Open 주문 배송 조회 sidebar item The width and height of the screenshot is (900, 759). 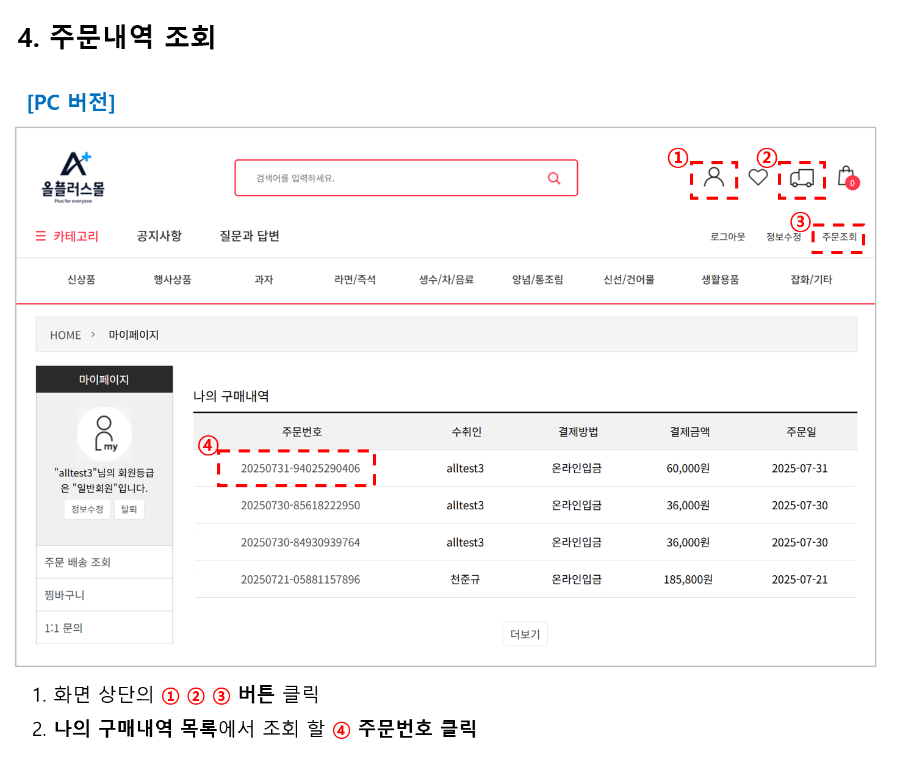pyautogui.click(x=104, y=562)
